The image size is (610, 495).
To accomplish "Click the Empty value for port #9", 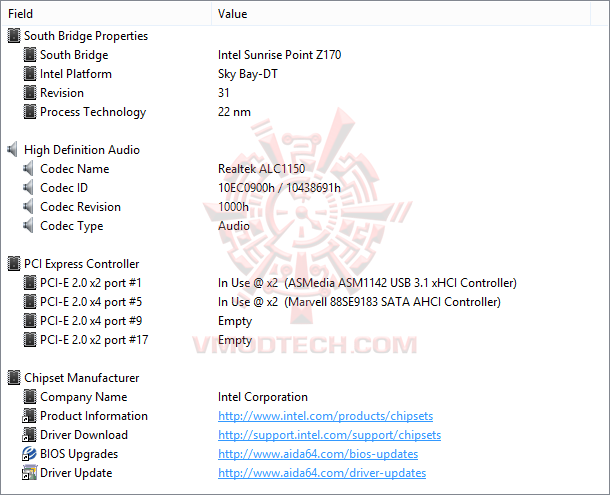I will (x=235, y=321).
